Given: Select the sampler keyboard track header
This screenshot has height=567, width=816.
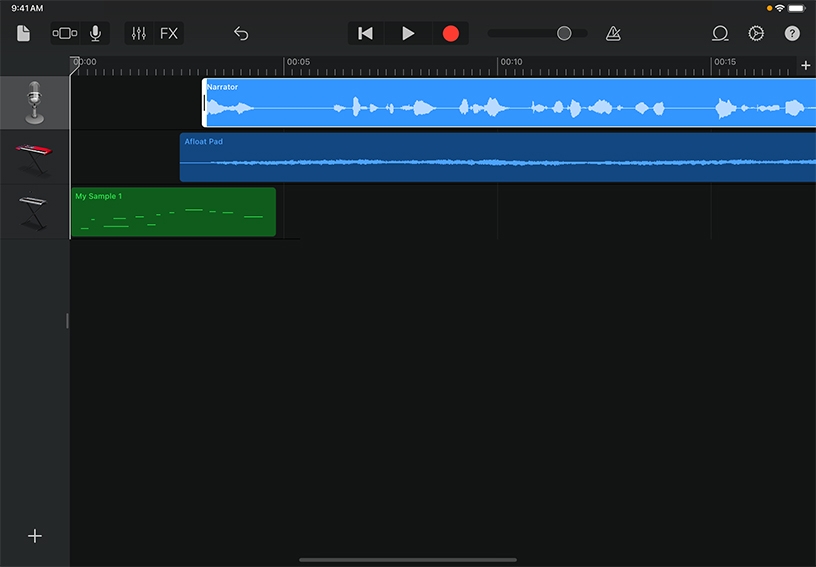Looking at the screenshot, I should pyautogui.click(x=35, y=211).
